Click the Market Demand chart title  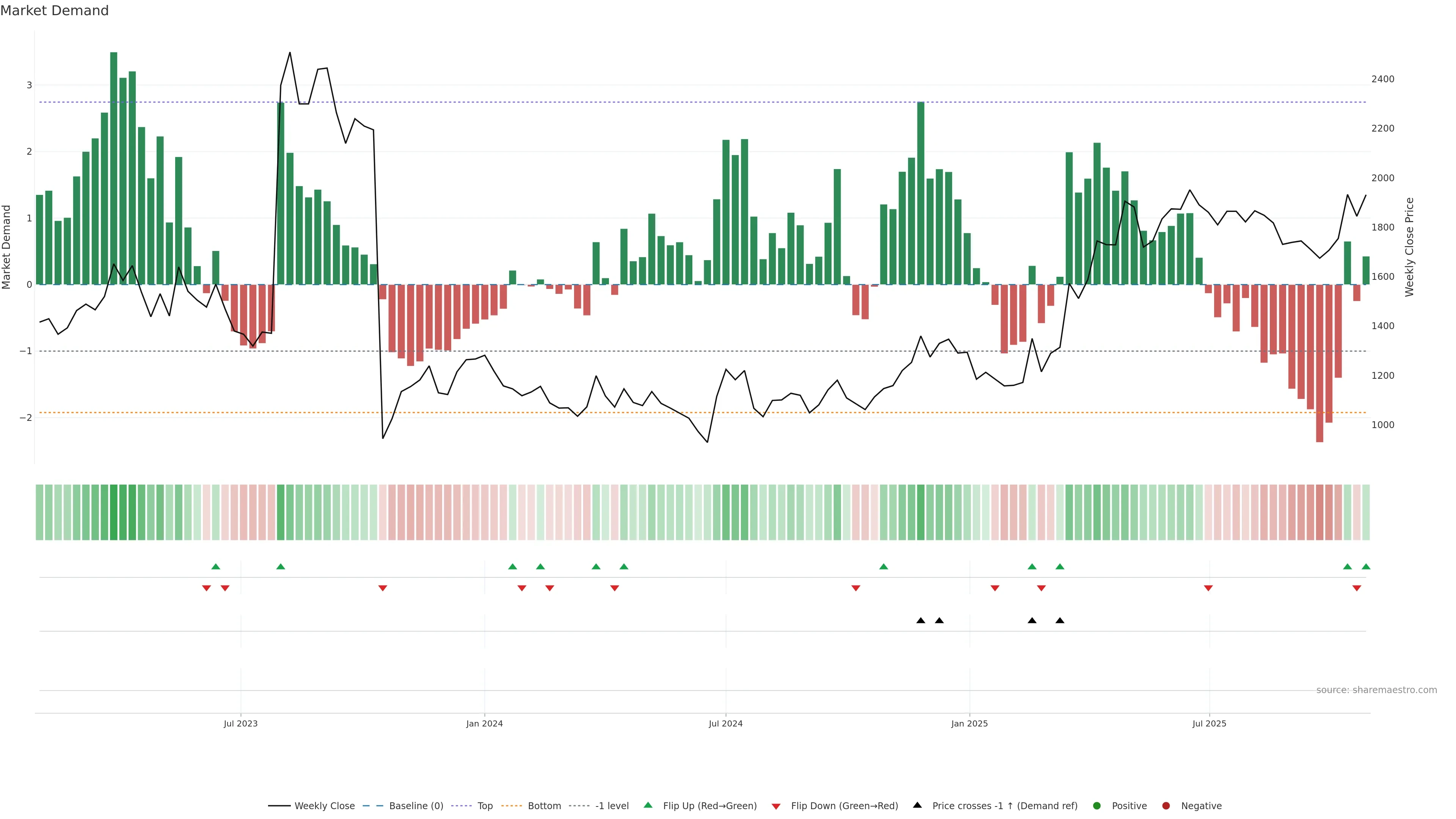click(x=54, y=11)
